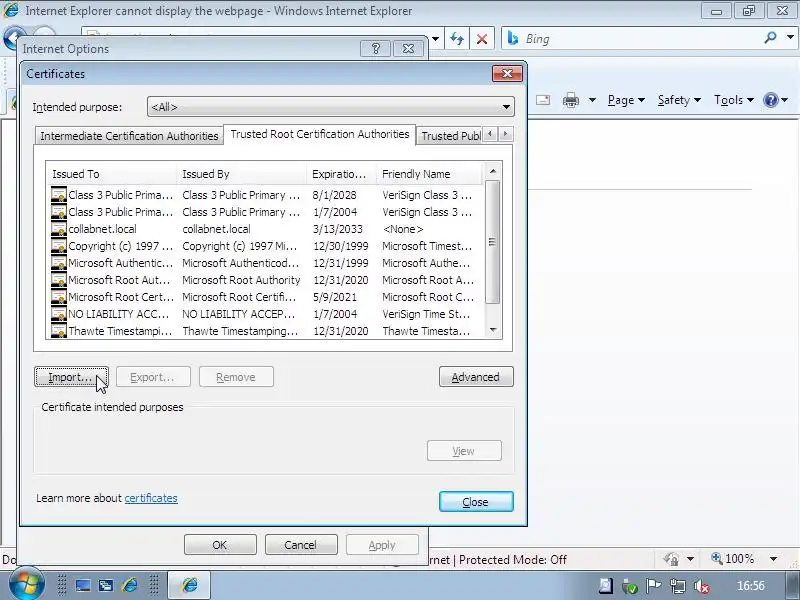Click the taskbar clock 16:56
800x600 pixels.
pos(751,586)
